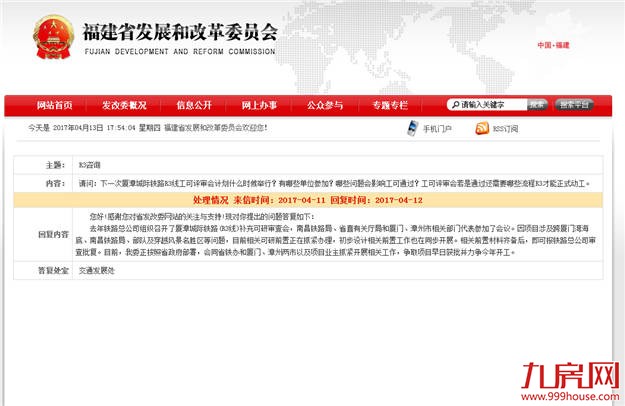Click the 主题 row label
The height and width of the screenshot is (406, 625).
[x=55, y=165]
